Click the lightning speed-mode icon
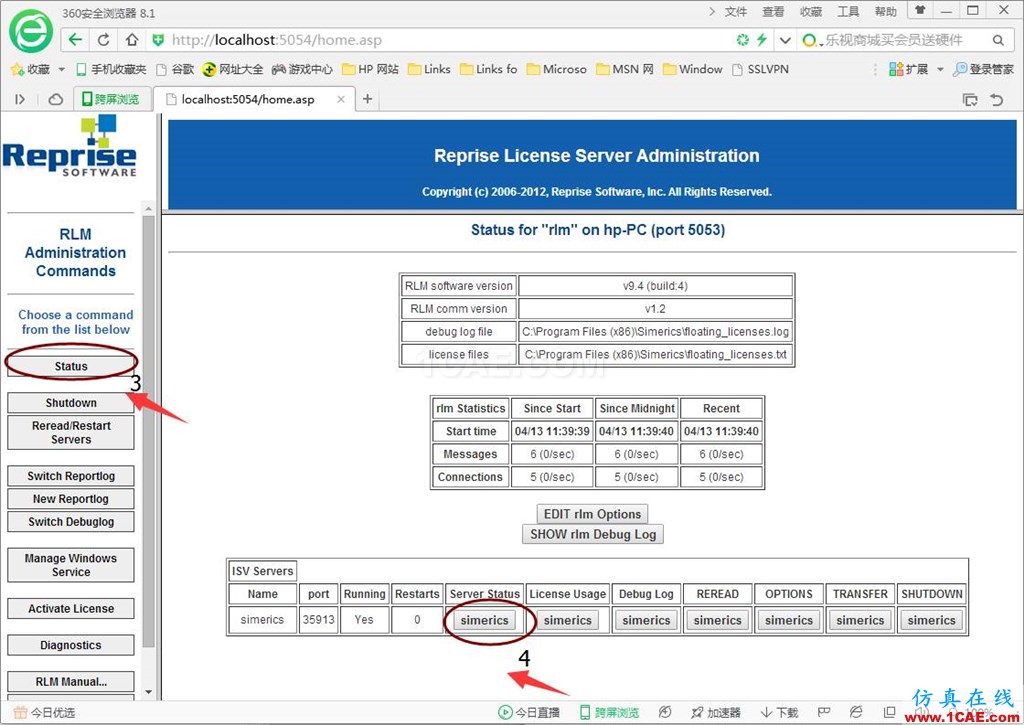The width and height of the screenshot is (1024, 725). (x=761, y=40)
